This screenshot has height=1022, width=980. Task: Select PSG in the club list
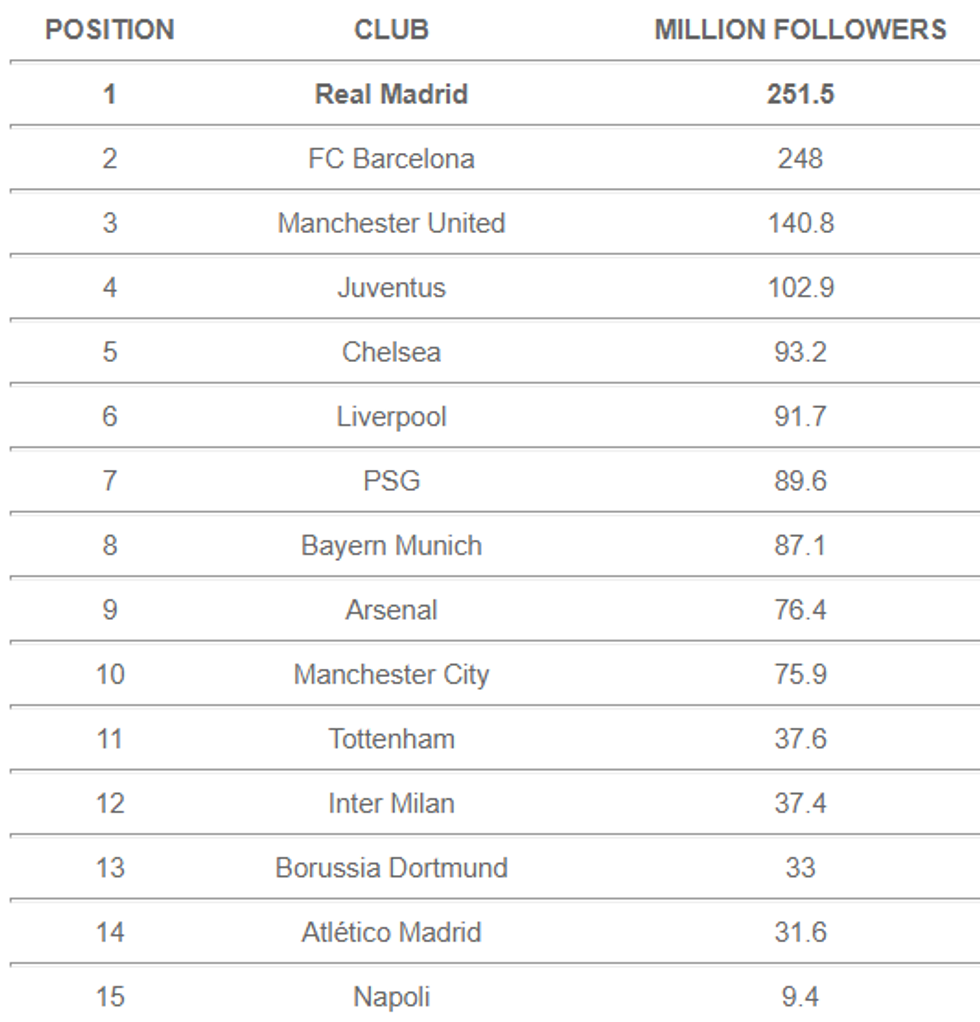[391, 481]
